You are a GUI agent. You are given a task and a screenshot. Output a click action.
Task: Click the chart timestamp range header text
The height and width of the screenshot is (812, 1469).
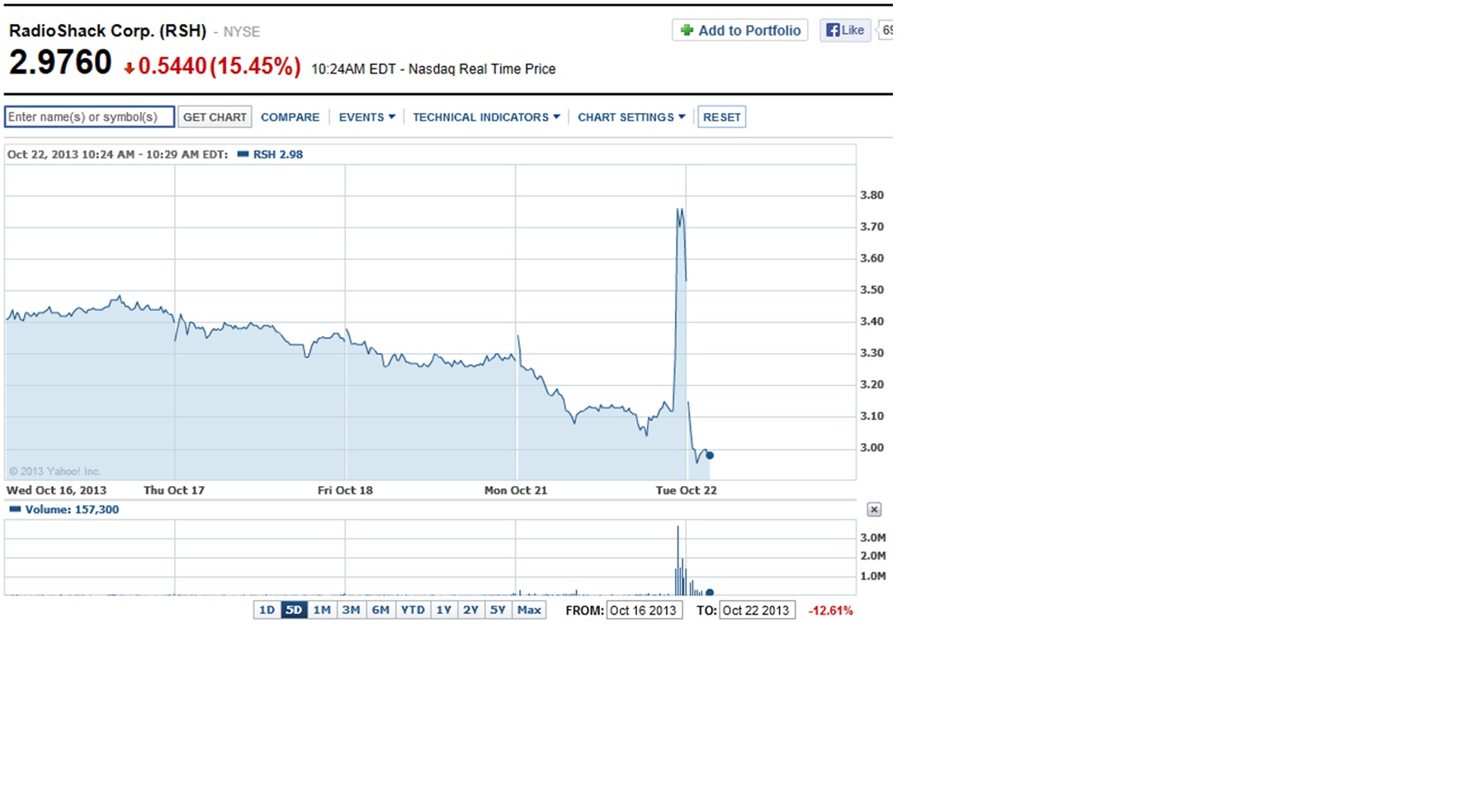117,154
